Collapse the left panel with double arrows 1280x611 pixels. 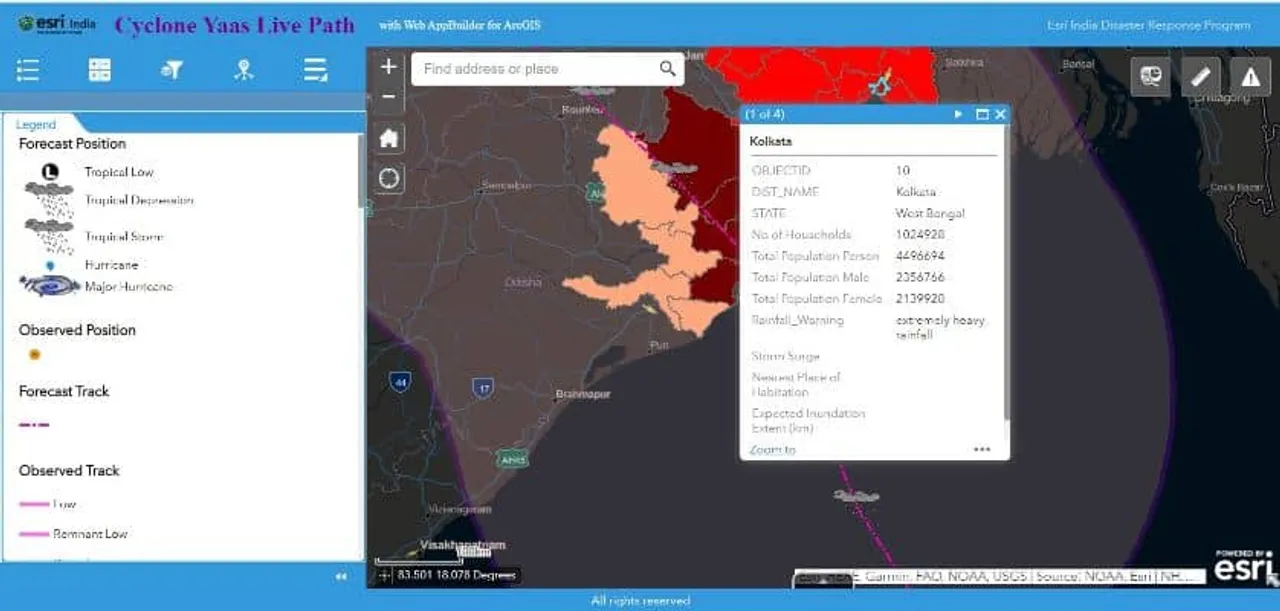pyautogui.click(x=341, y=577)
